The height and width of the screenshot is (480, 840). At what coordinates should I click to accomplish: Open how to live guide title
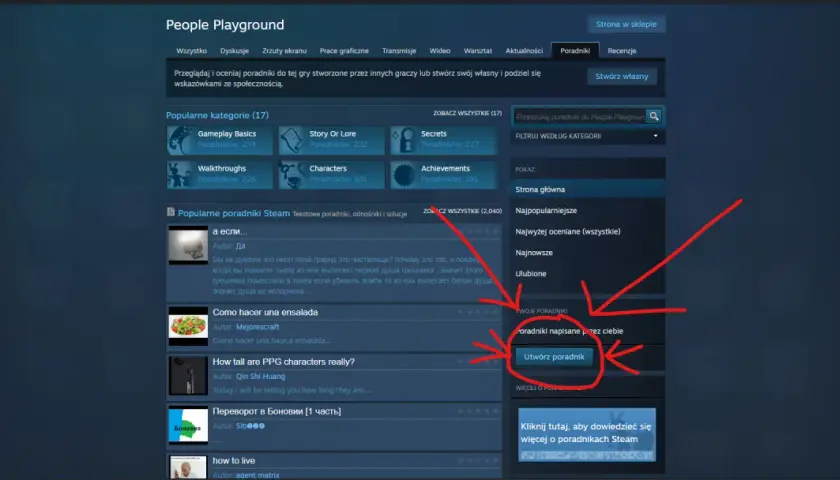pos(234,461)
